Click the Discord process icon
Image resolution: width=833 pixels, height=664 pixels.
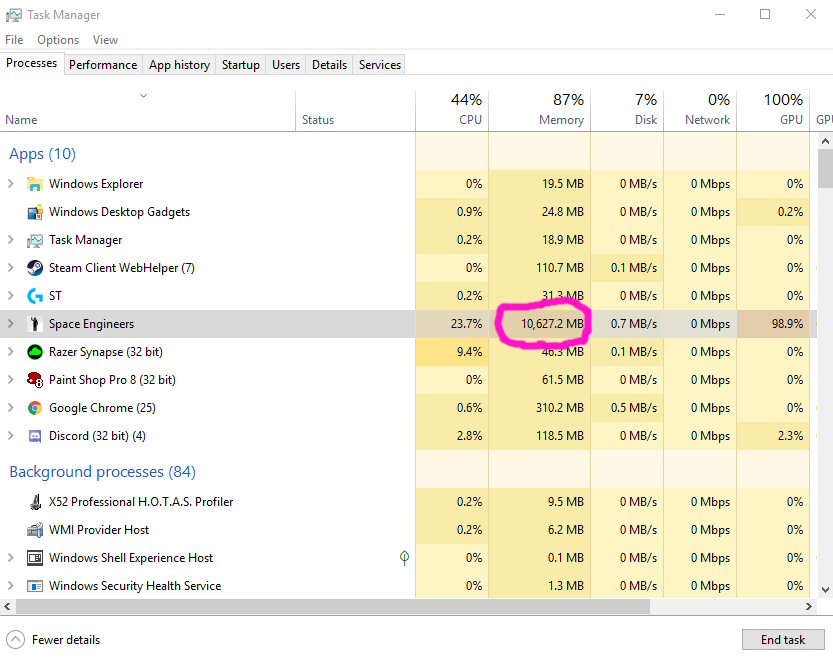point(34,436)
